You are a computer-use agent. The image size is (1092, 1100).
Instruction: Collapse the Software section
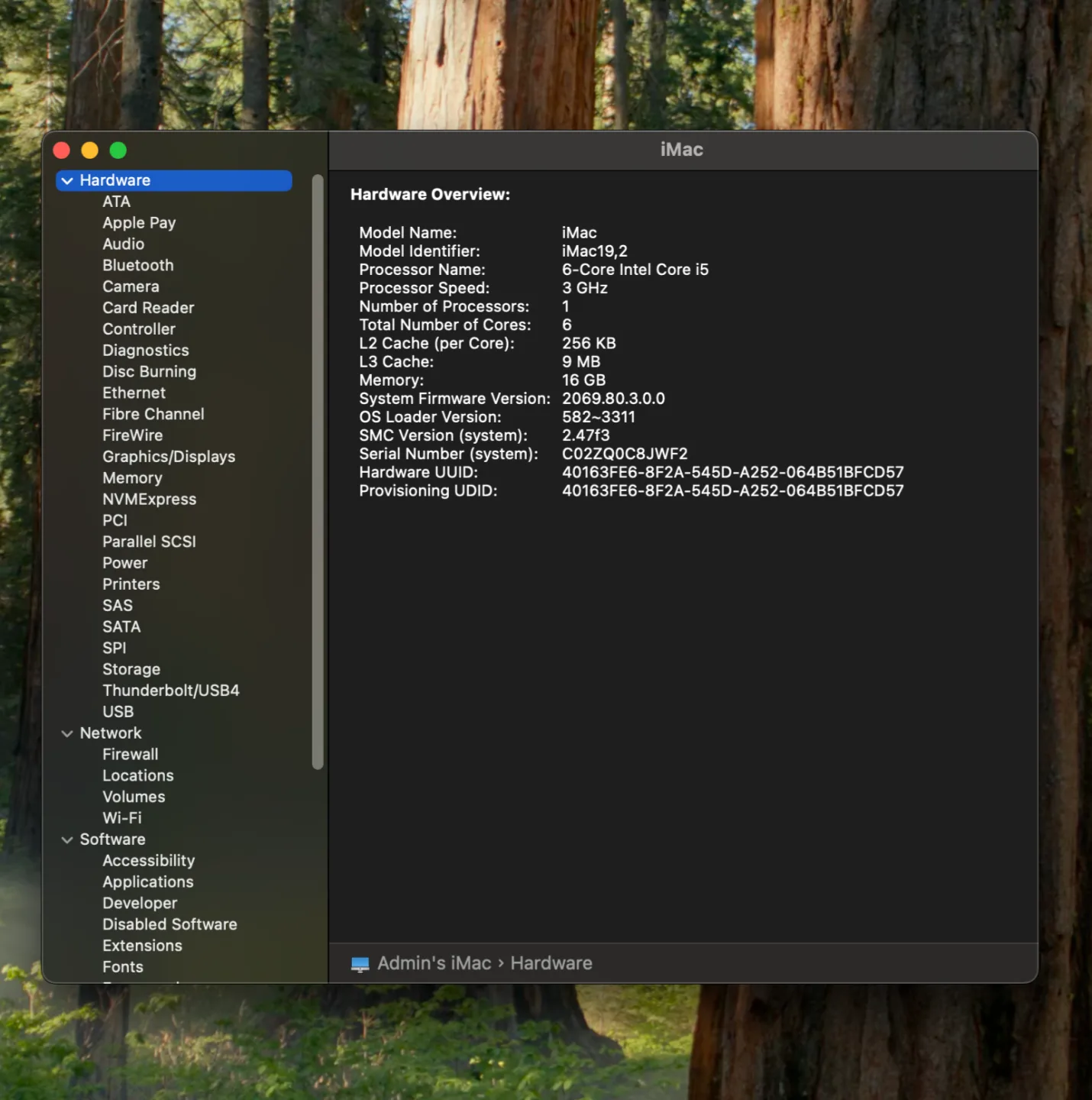tap(68, 839)
